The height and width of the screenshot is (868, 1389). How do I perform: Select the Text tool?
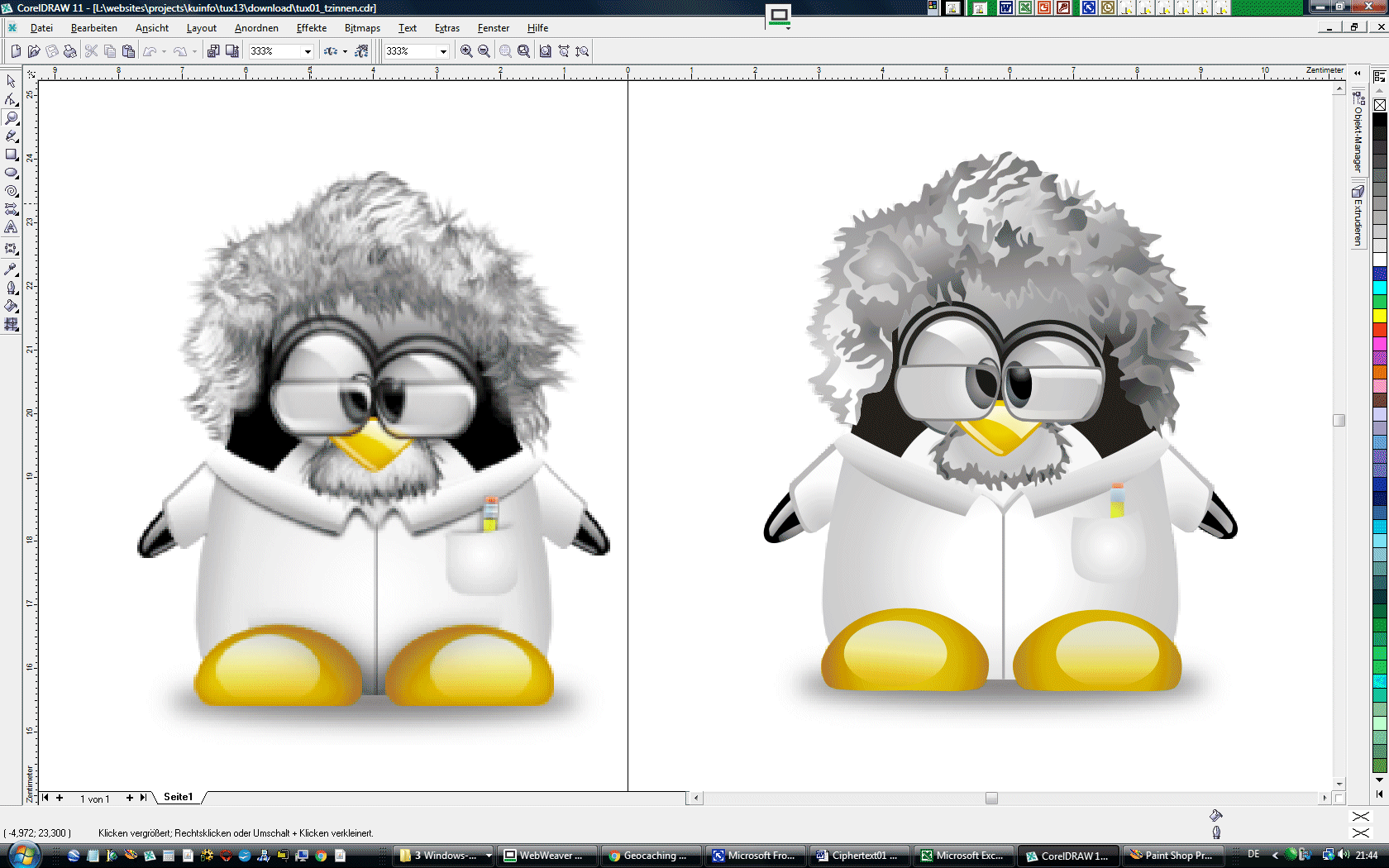click(x=11, y=227)
